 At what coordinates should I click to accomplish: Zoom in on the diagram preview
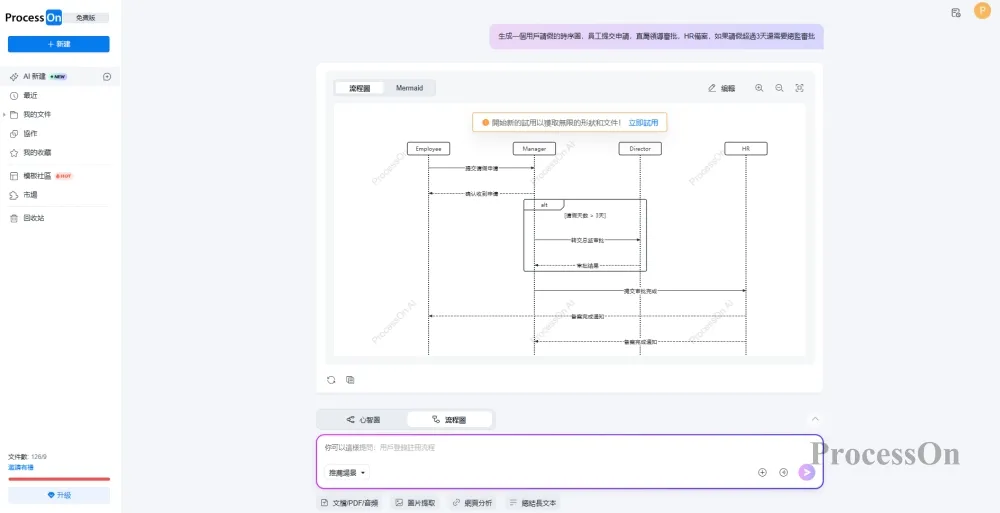(759, 88)
